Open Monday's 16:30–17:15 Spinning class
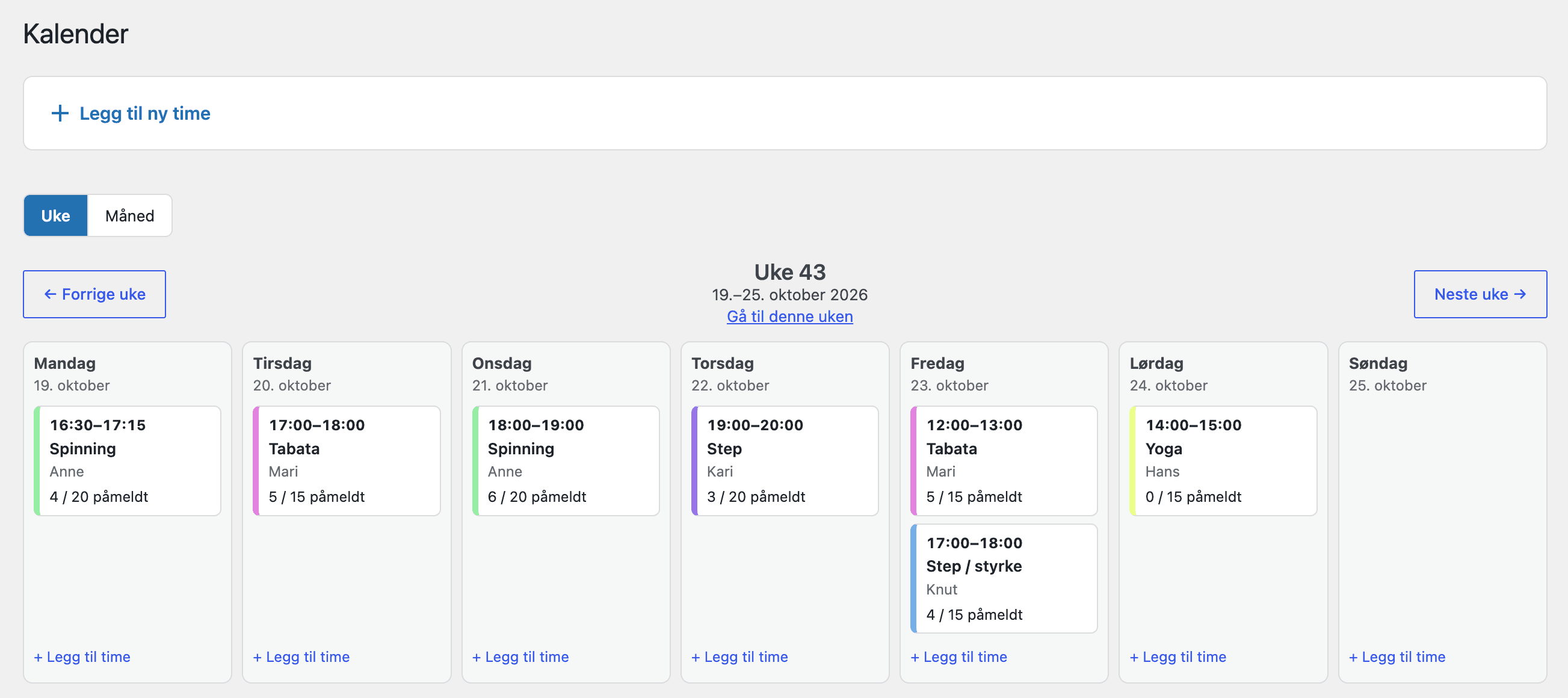This screenshot has width=1568, height=698. 127,461
